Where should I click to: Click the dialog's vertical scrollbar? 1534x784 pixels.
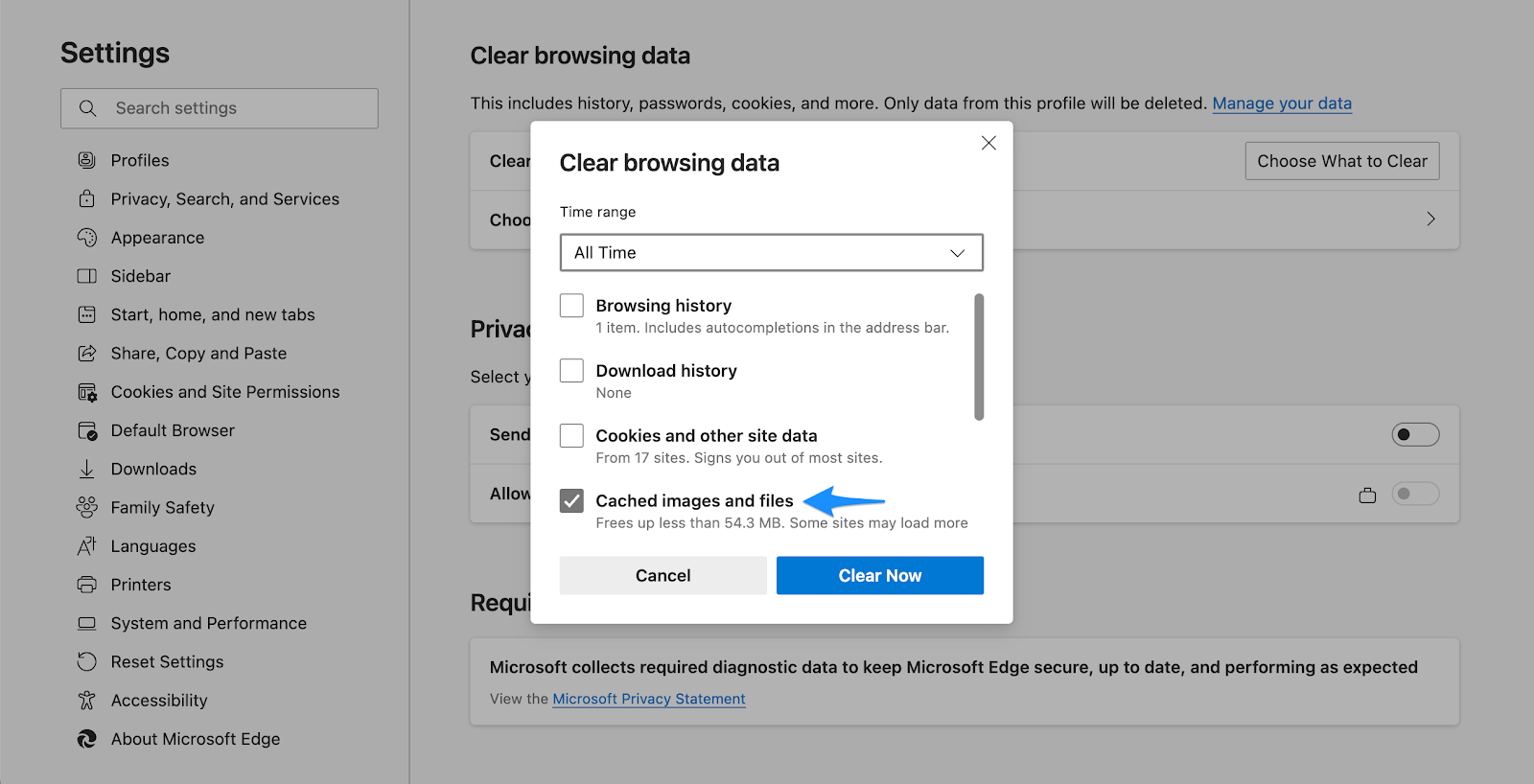(979, 357)
